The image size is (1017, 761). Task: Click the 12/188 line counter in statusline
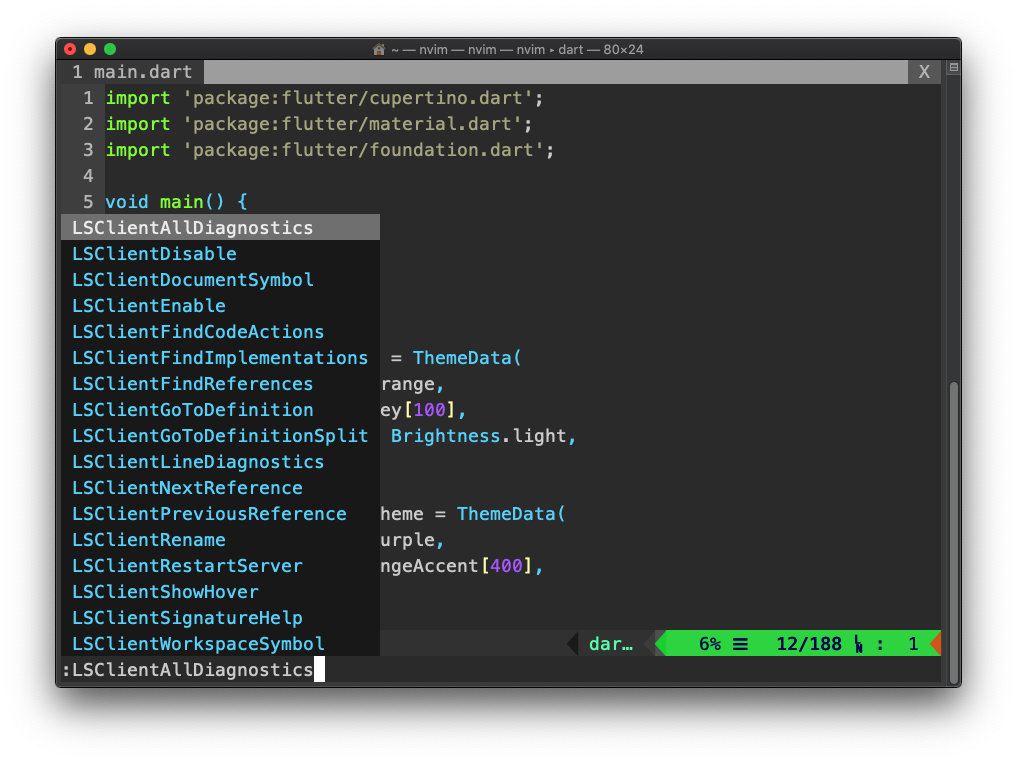[x=809, y=644]
